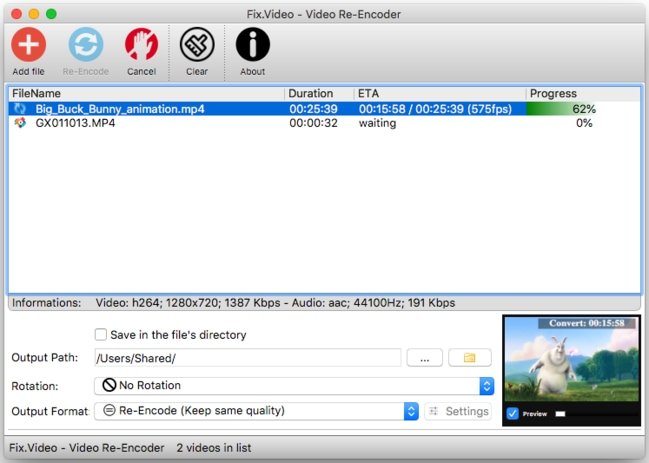Click the Output Format blue arrows
649x463 pixels.
click(411, 411)
